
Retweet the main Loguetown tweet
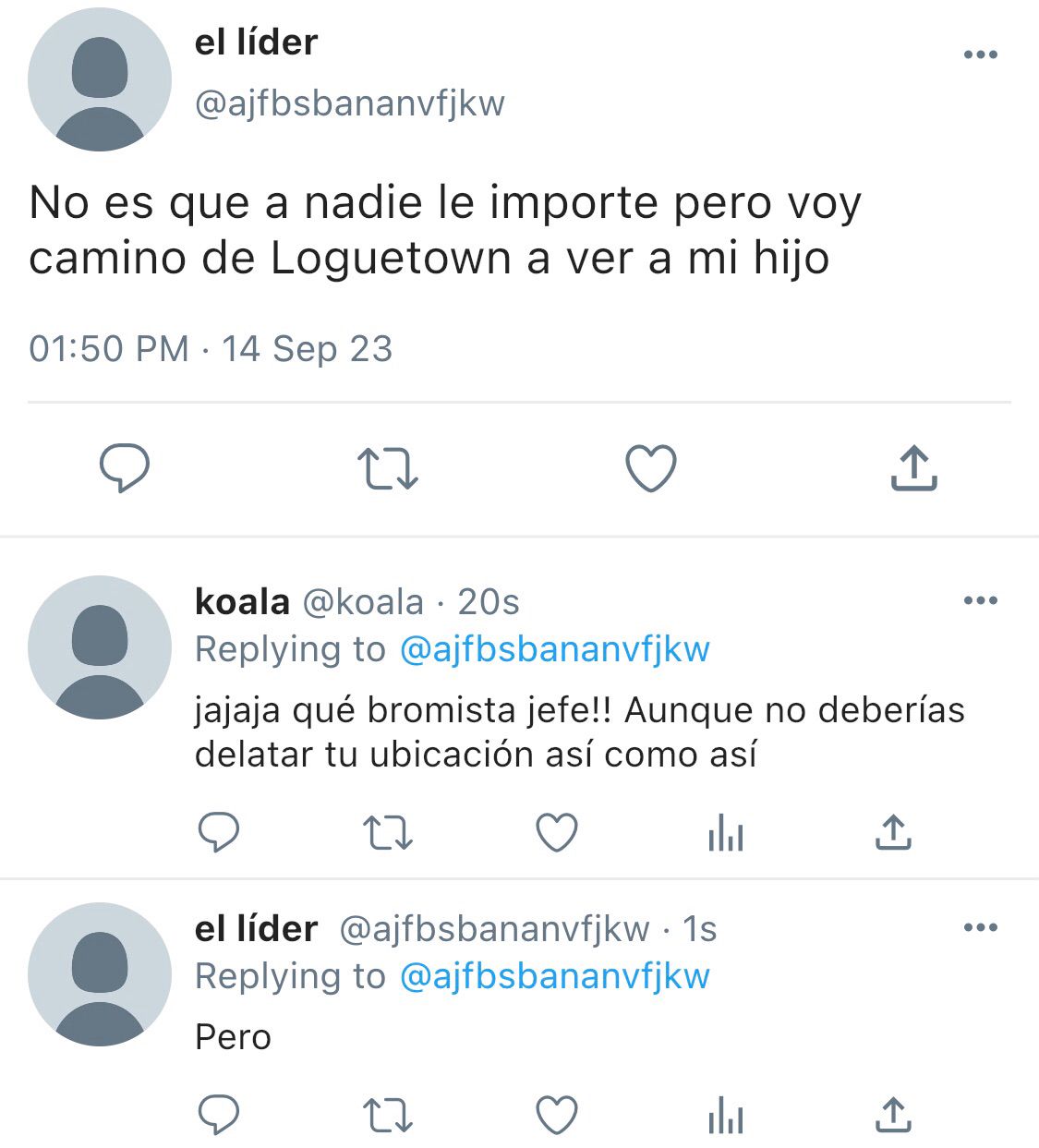coord(387,468)
